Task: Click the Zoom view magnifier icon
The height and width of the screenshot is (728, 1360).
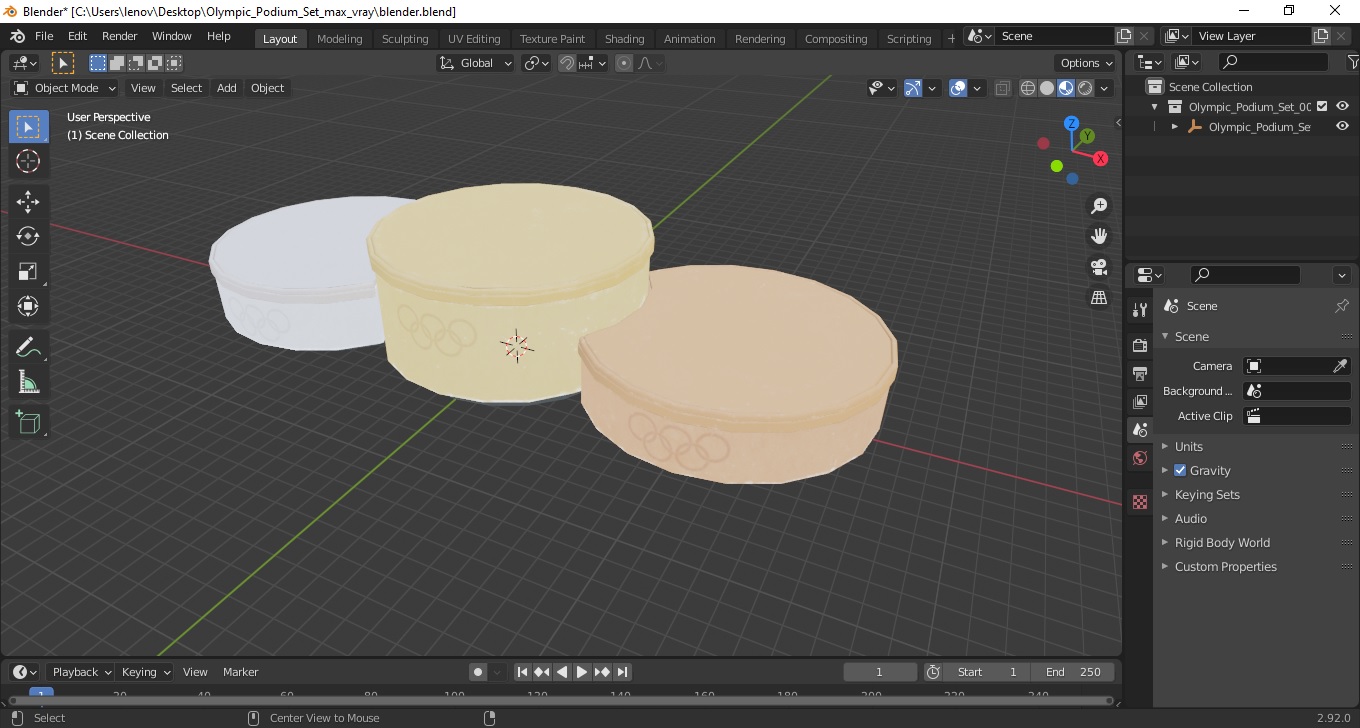Action: click(1099, 206)
